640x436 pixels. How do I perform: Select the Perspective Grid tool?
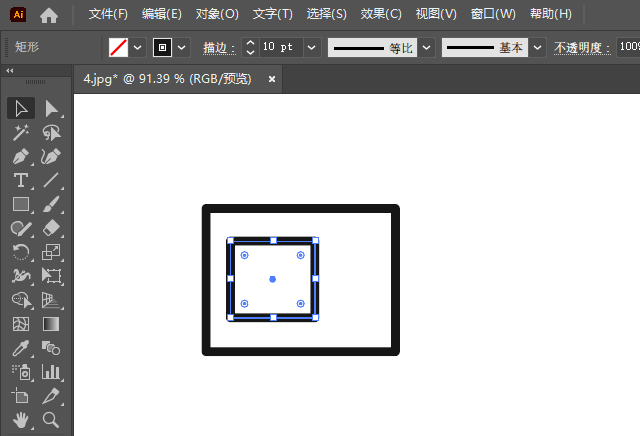click(51, 300)
